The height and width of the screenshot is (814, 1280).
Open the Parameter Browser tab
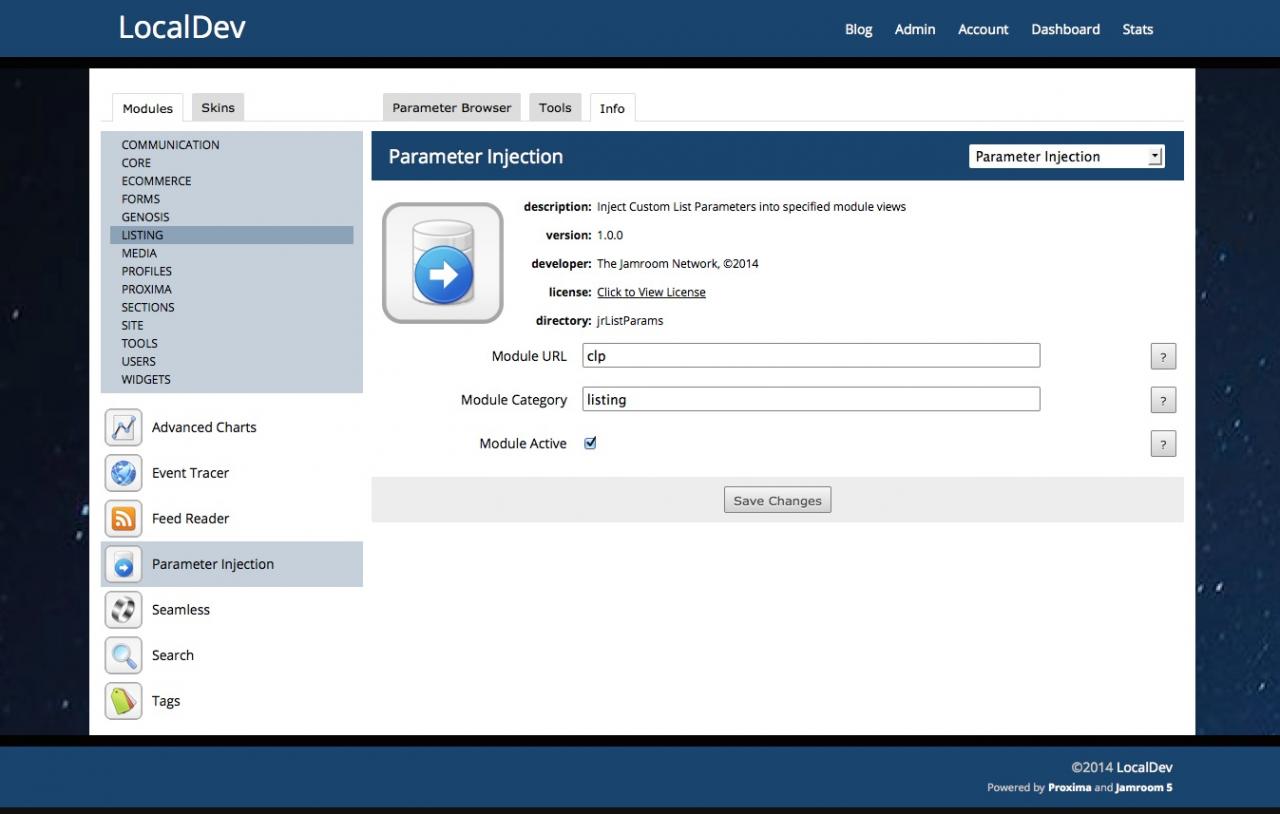click(451, 108)
